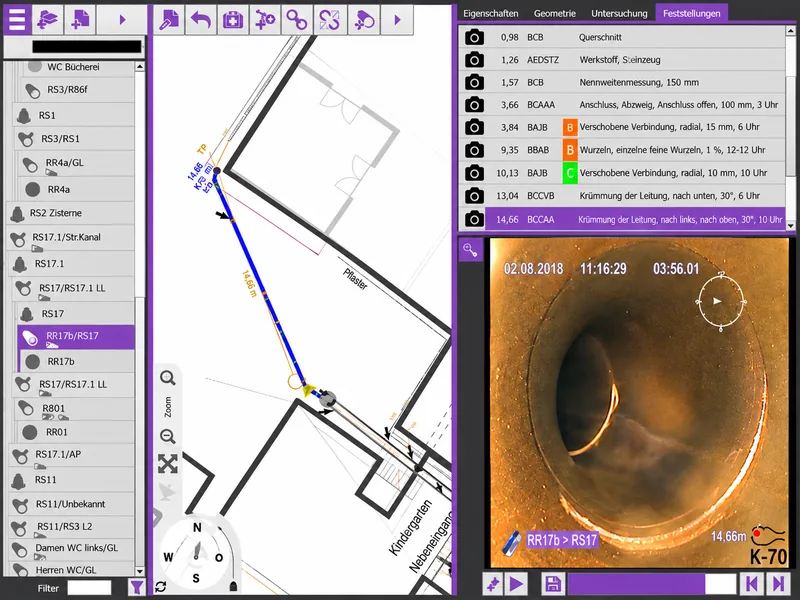Click the camera icon for row 9,35 BBAB

click(x=474, y=150)
